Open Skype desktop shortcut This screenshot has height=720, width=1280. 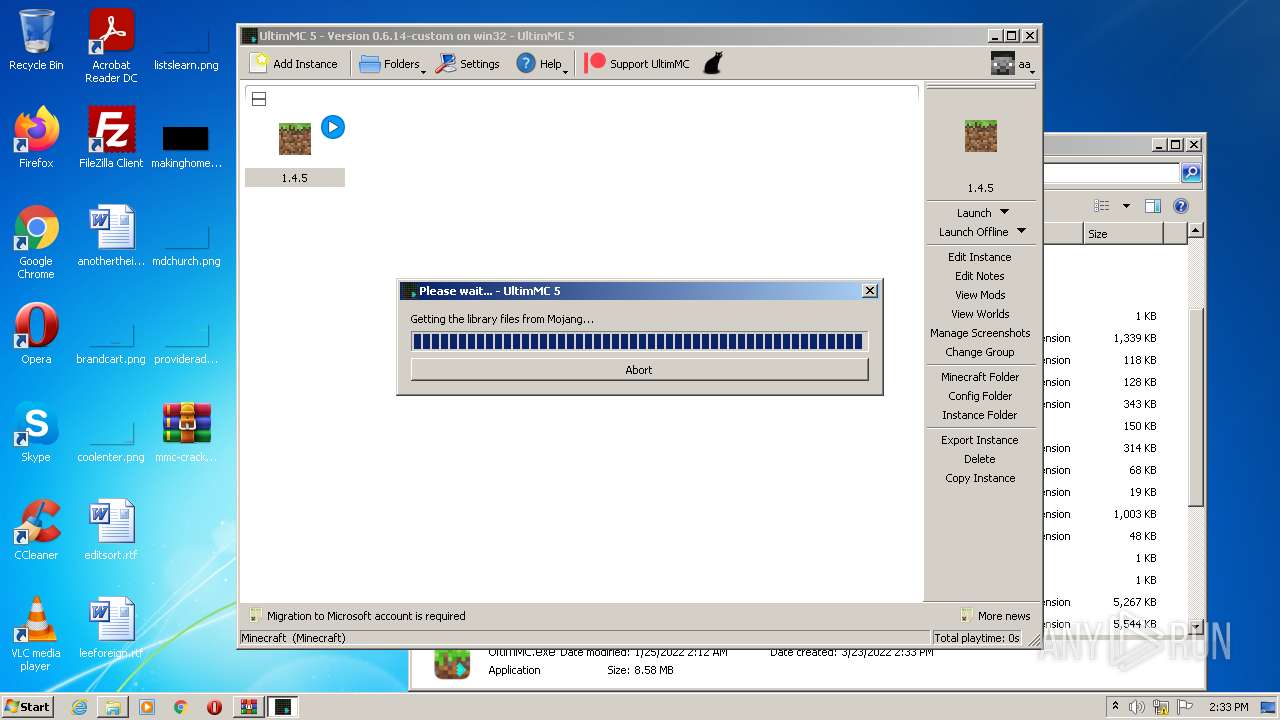36,433
